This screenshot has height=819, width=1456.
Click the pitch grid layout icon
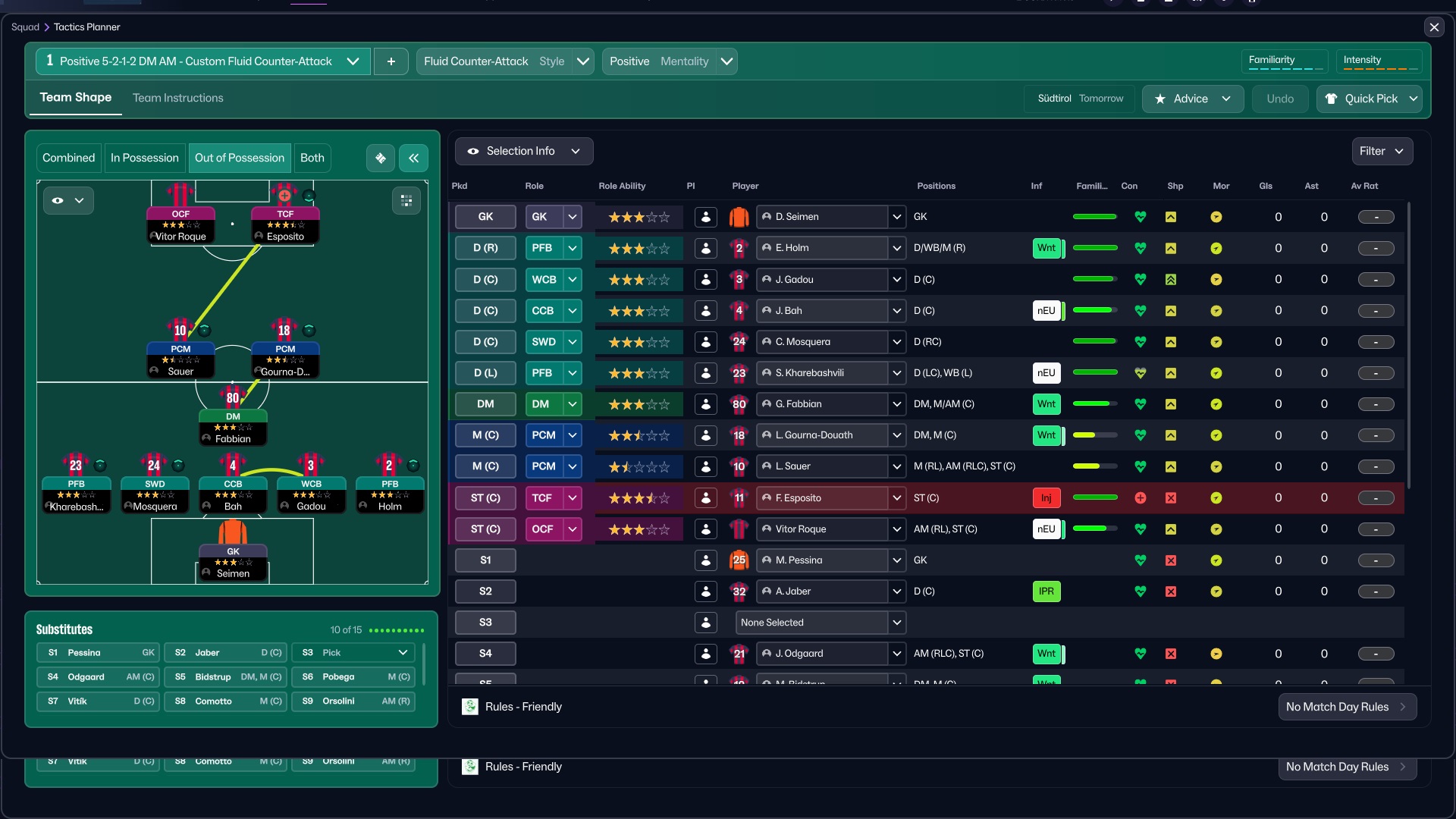tap(406, 200)
